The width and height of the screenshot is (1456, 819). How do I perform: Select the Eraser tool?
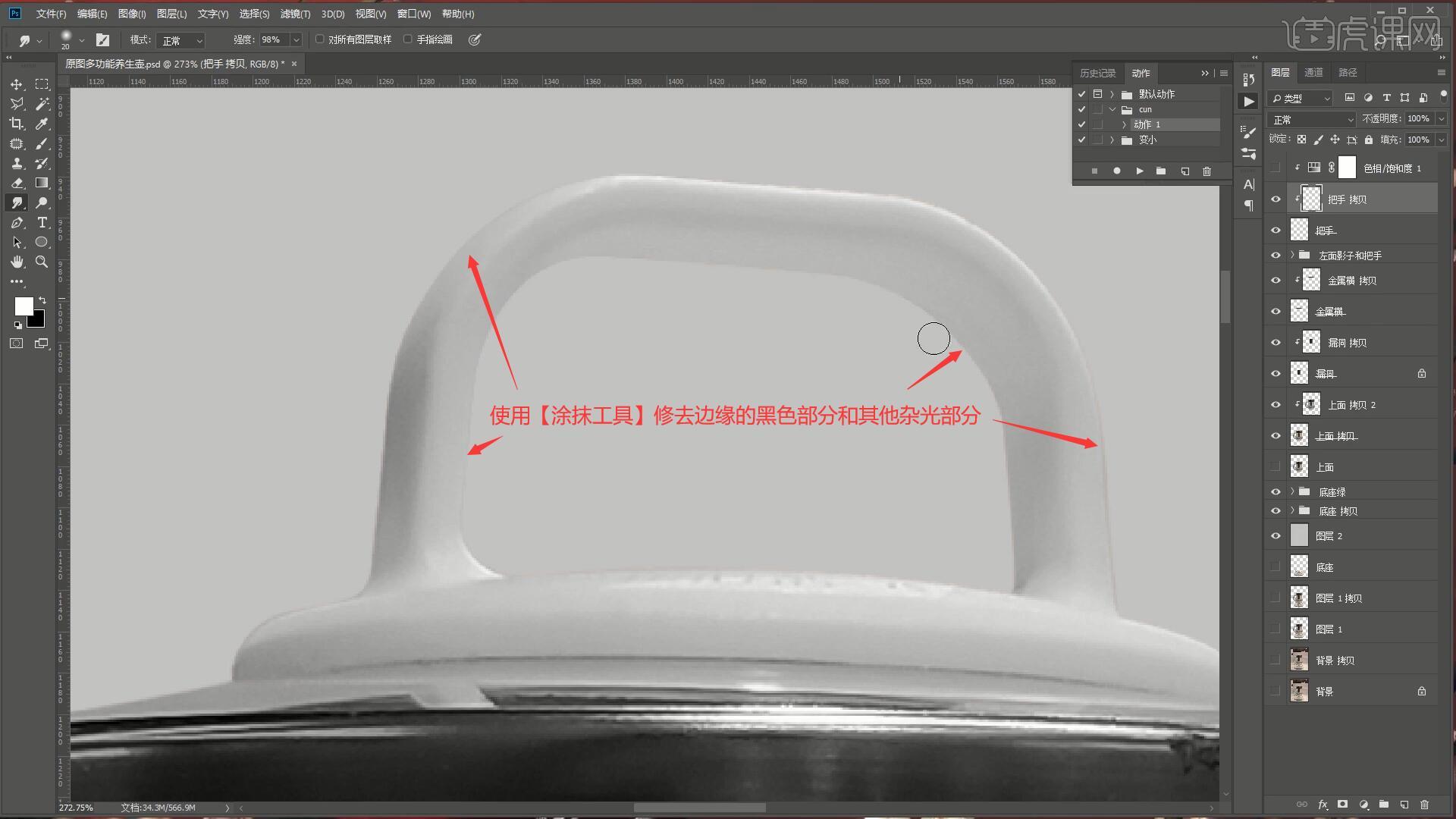[x=17, y=183]
